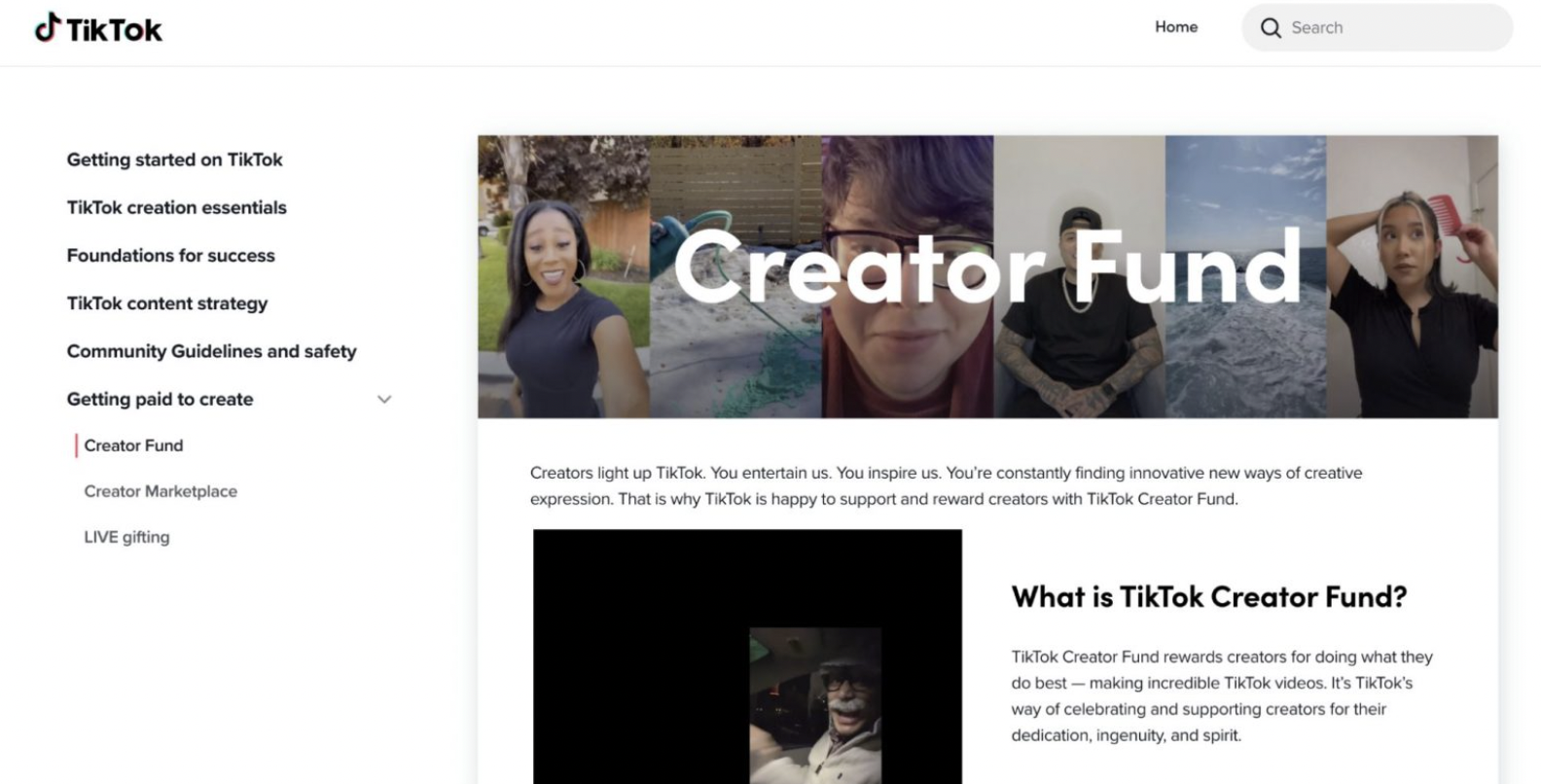Go to TikTok content strategy

pos(167,303)
